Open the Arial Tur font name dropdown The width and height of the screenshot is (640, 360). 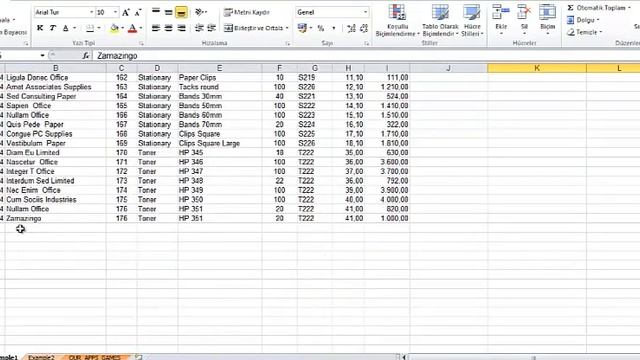click(91, 12)
